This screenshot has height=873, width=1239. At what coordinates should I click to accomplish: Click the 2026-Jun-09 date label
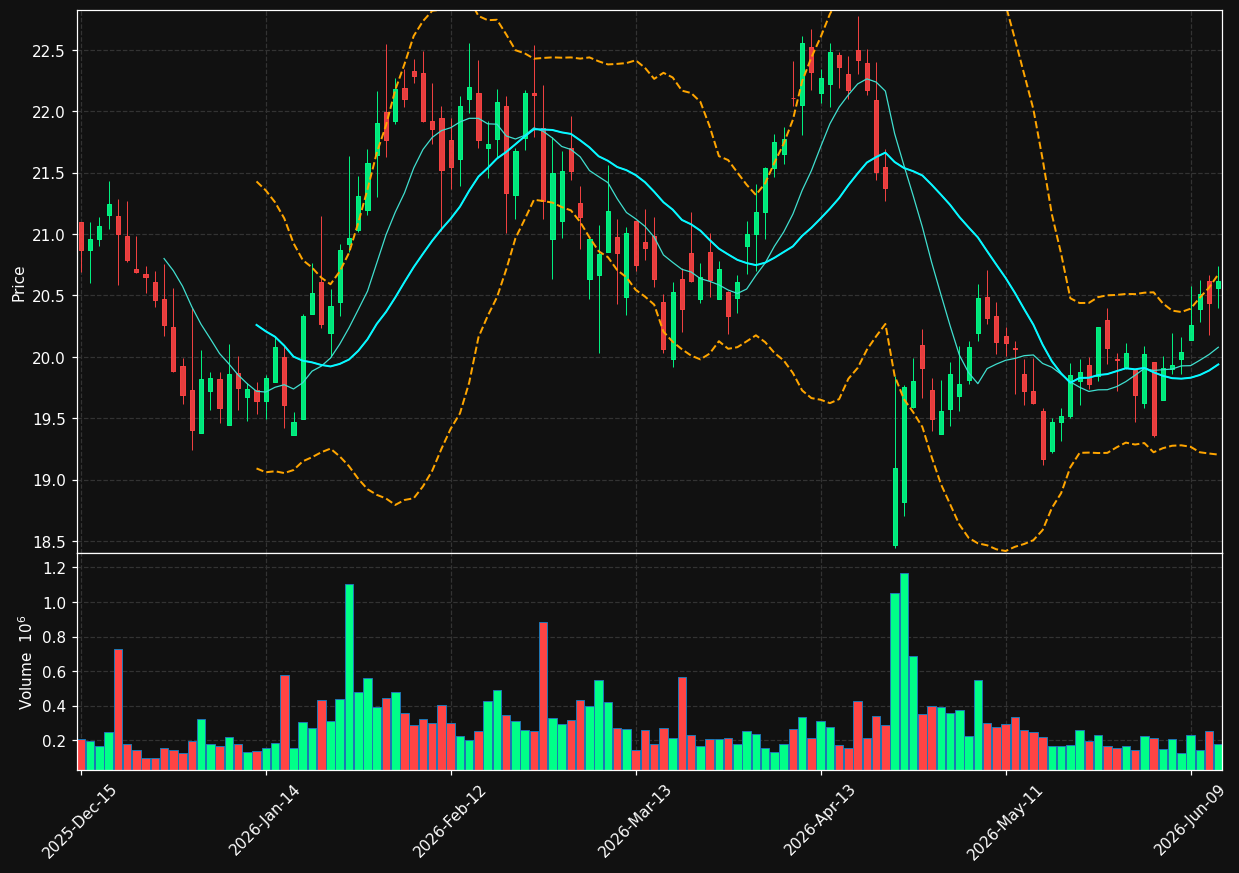pyautogui.click(x=1190, y=820)
